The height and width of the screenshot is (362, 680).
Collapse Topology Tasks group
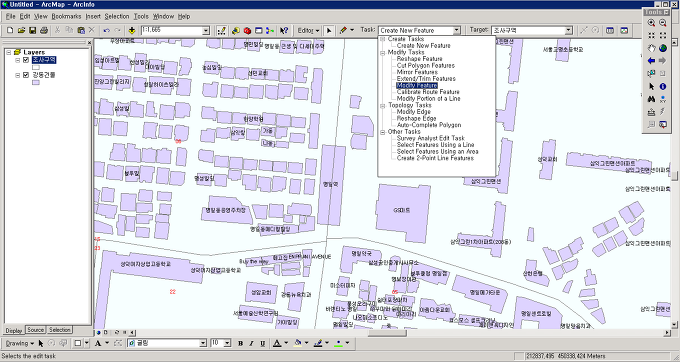click(x=382, y=105)
